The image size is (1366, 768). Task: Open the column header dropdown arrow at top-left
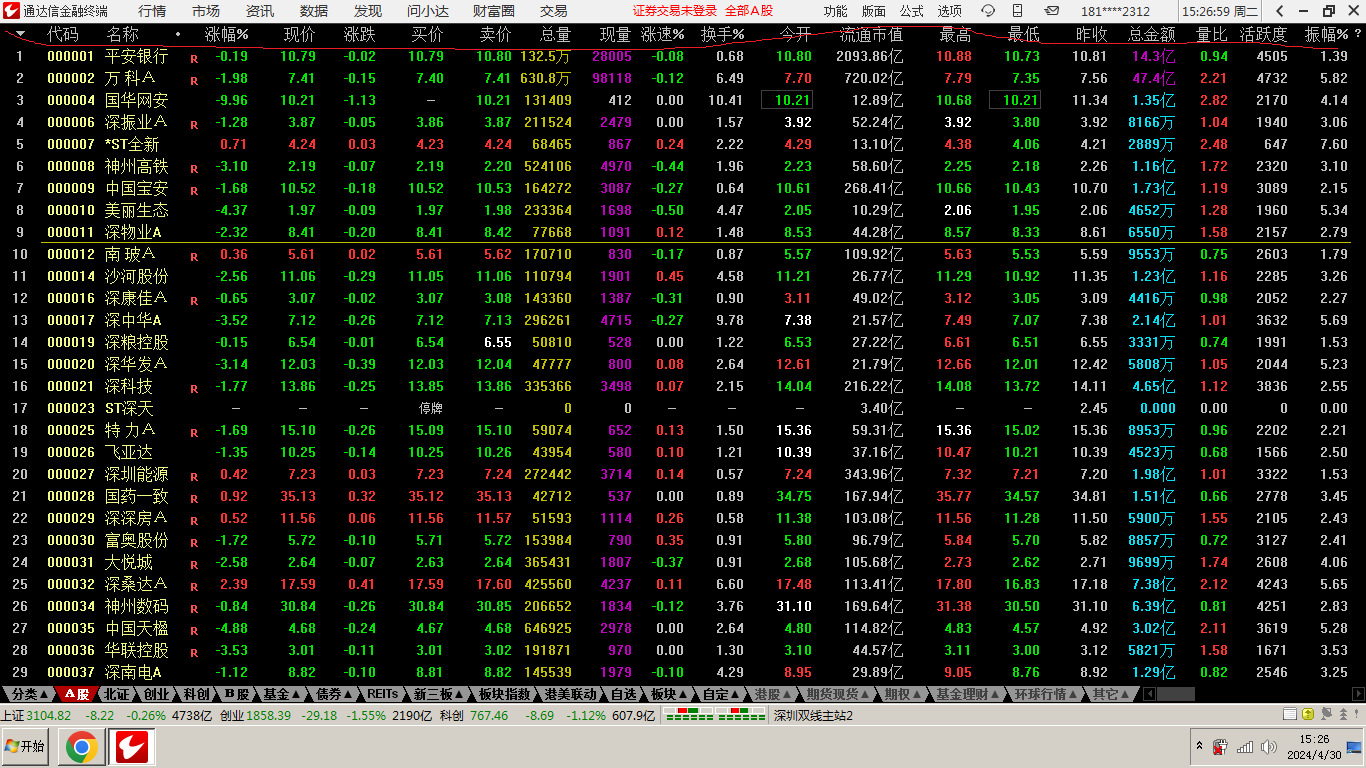pyautogui.click(x=20, y=34)
